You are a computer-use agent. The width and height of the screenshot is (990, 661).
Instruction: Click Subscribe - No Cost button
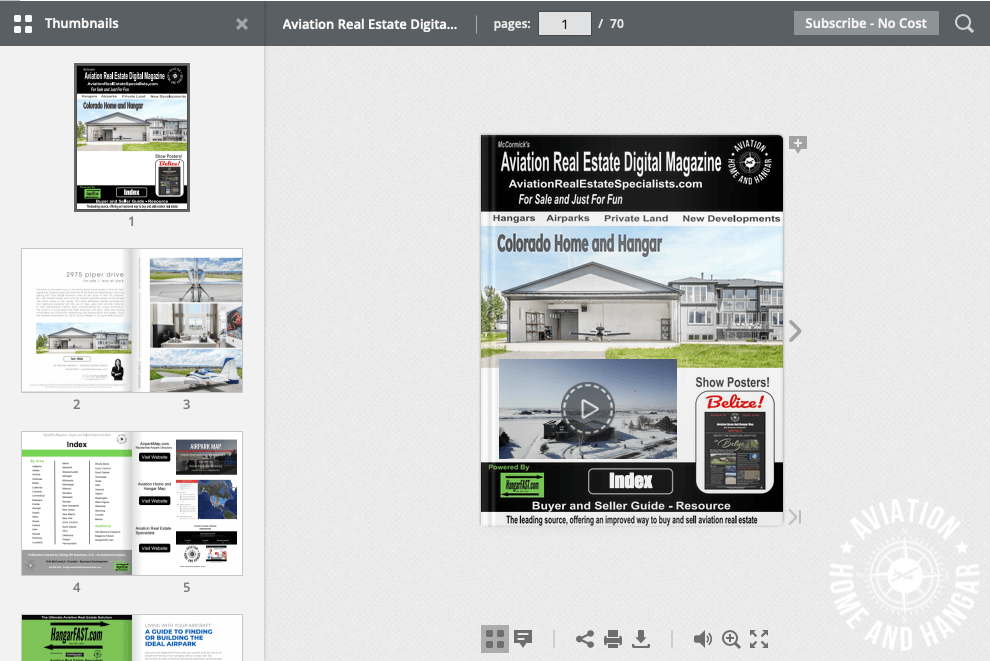pos(866,23)
